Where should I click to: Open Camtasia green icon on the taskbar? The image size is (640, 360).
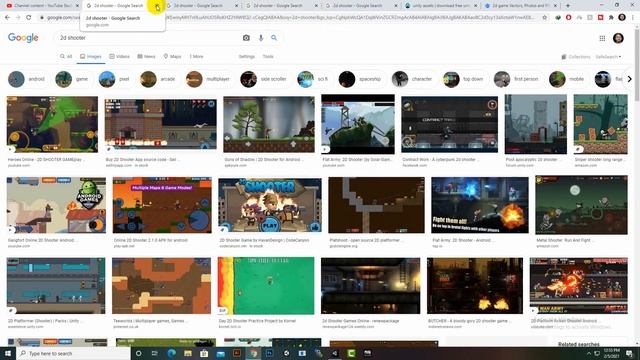coord(351,353)
